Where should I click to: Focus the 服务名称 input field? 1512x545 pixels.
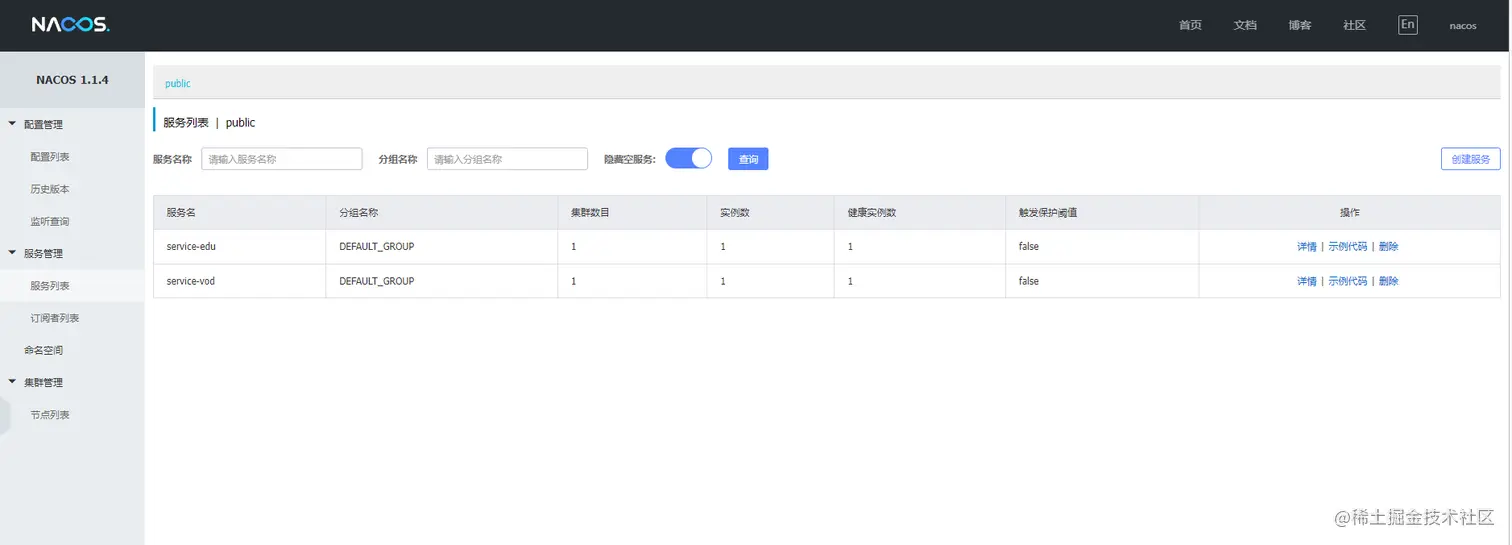(281, 159)
